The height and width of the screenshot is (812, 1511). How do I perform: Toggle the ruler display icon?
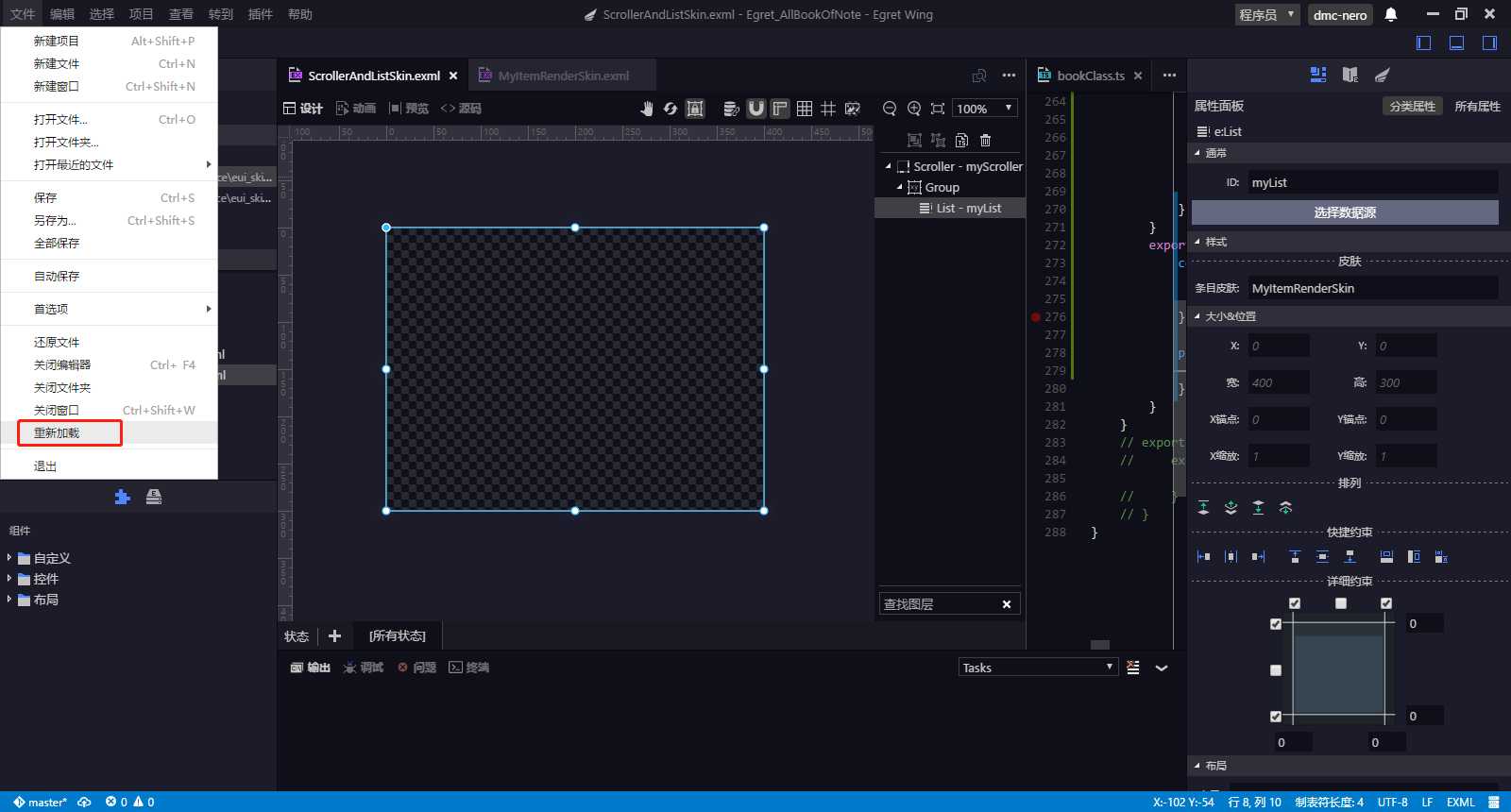click(780, 109)
